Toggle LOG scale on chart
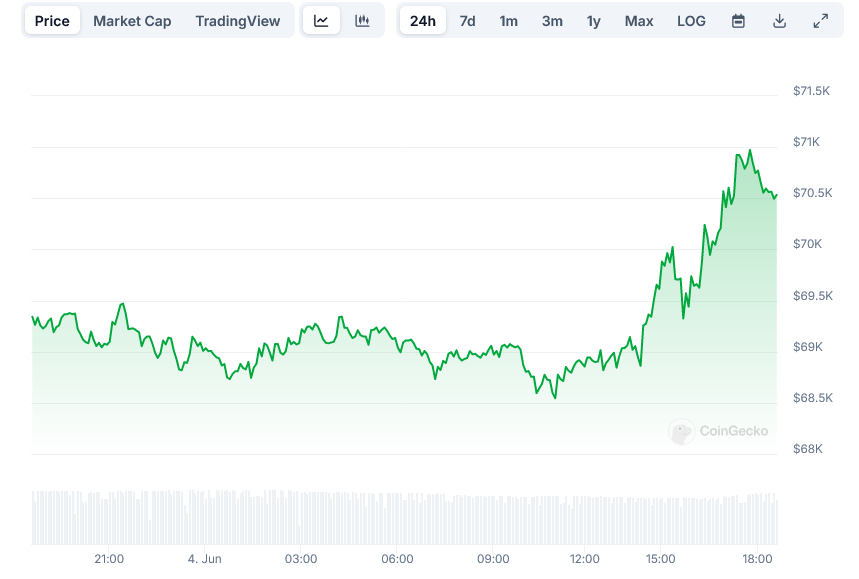859x579 pixels. [x=691, y=21]
